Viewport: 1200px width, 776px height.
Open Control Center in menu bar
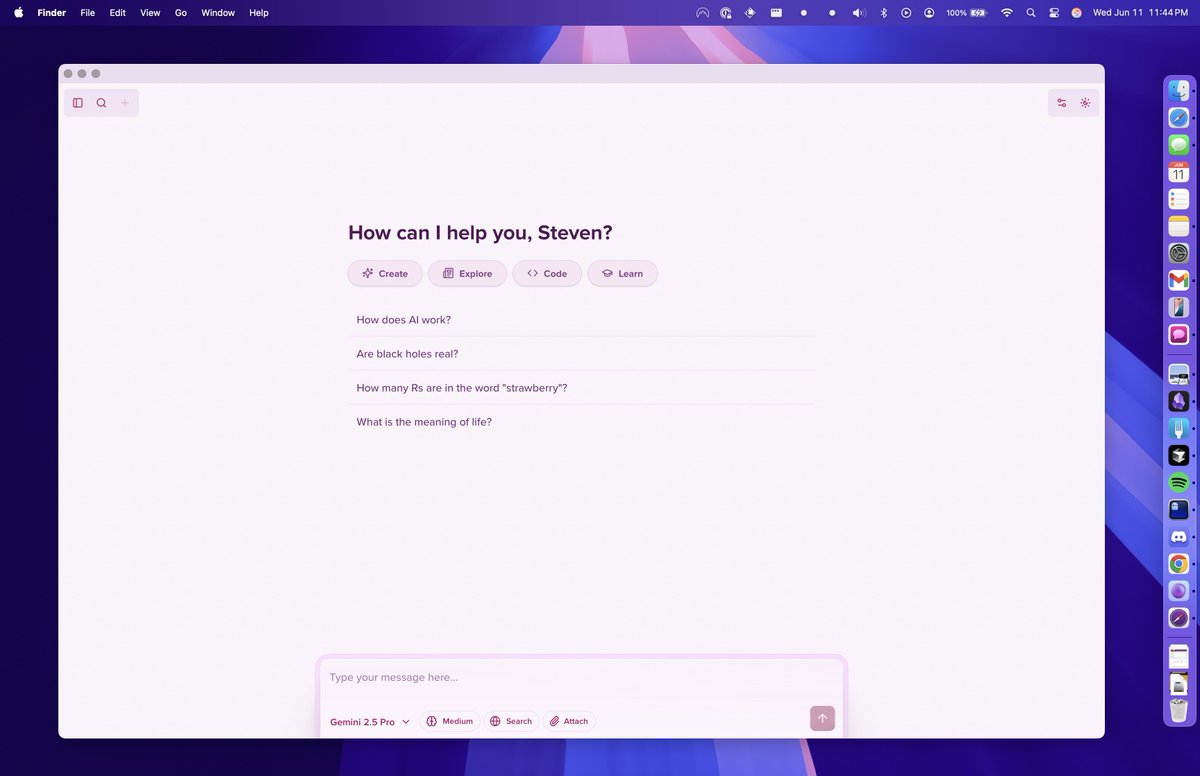click(1054, 13)
